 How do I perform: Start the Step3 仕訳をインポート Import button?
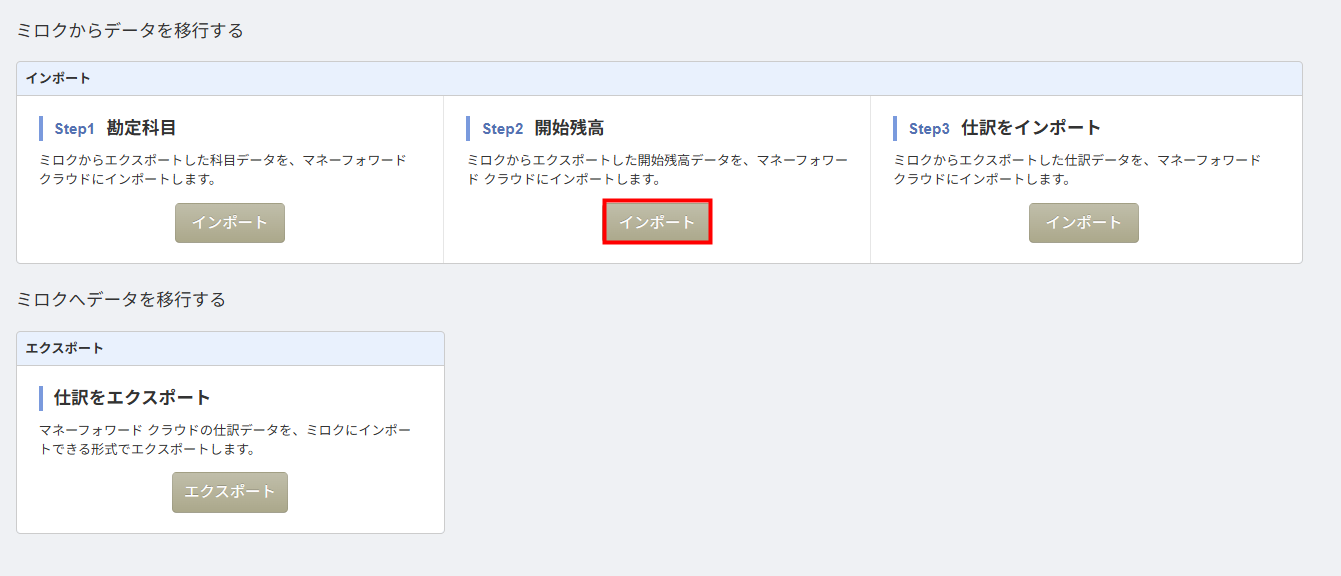tap(1083, 223)
